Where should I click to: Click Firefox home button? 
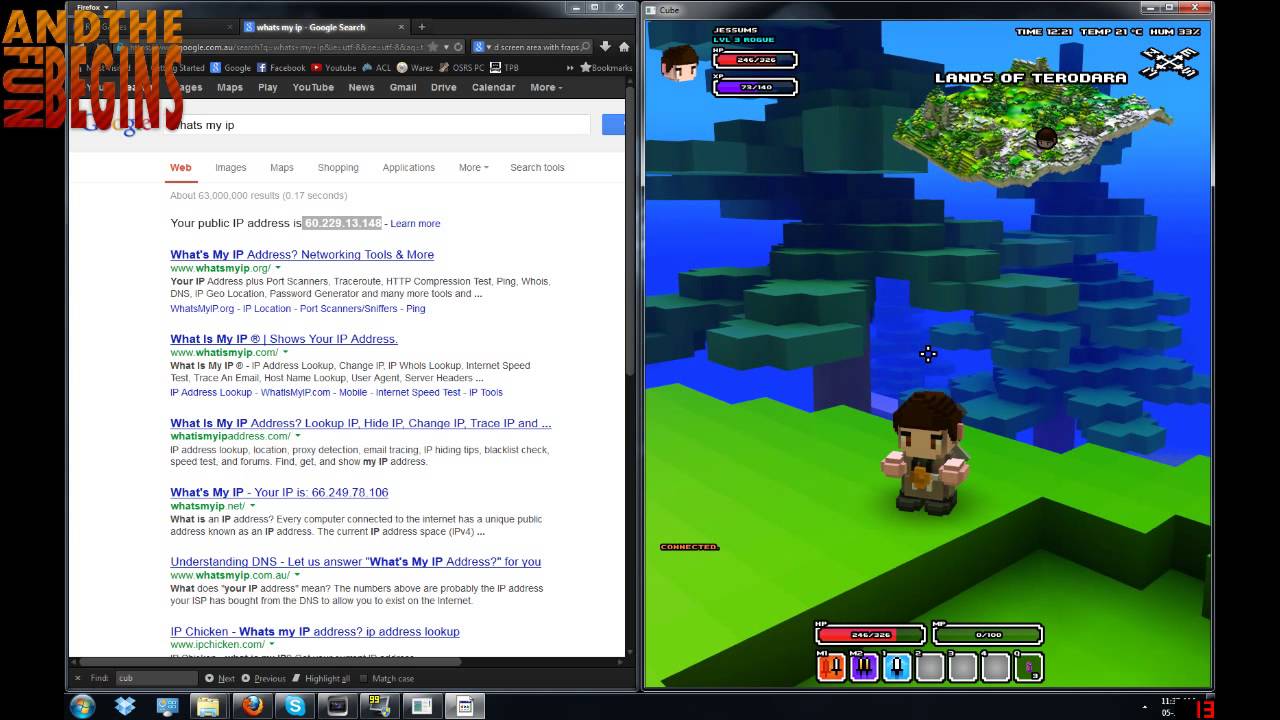(x=624, y=47)
